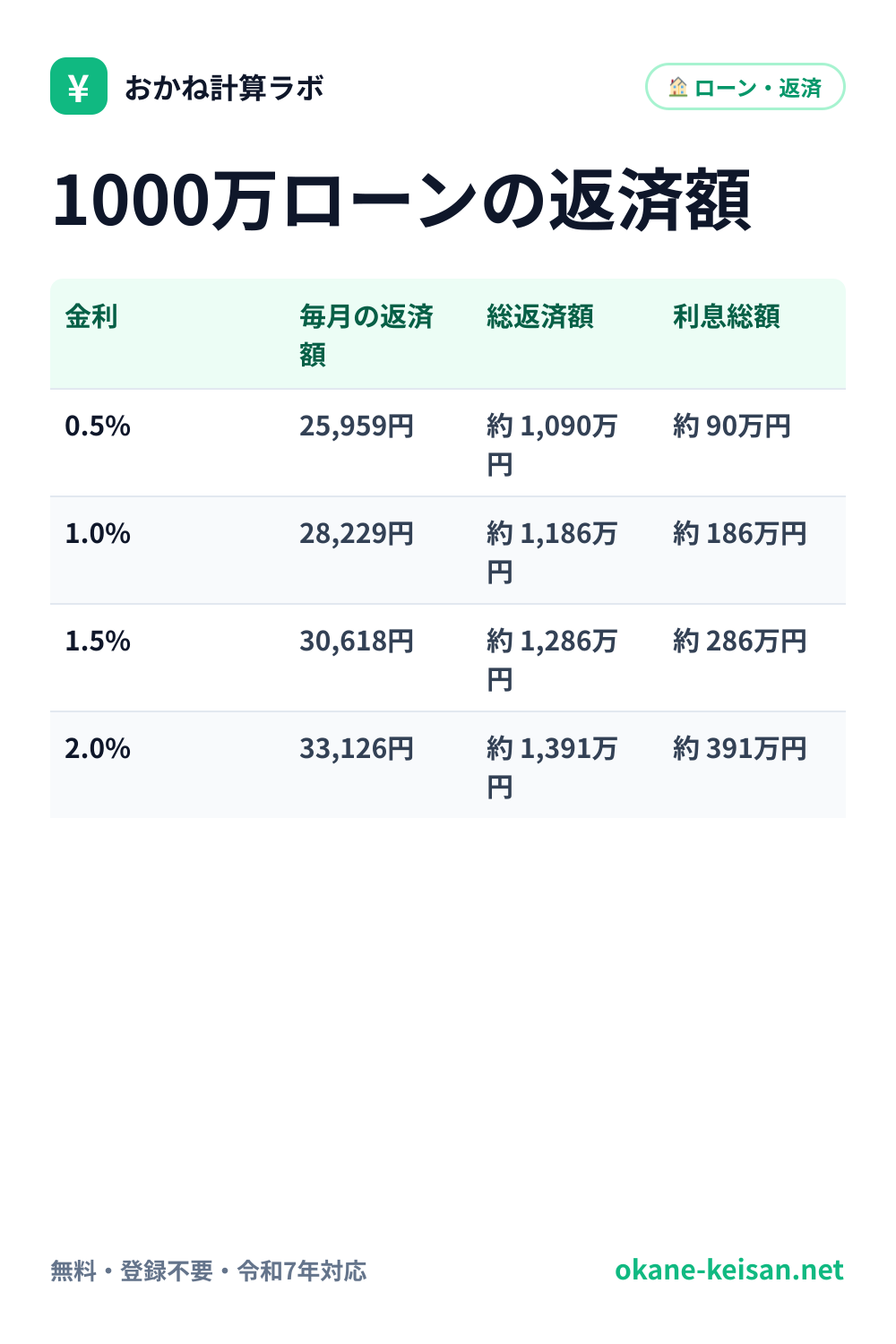Click the 約 391万円 interest total cell
896x1344 pixels.
point(740,748)
